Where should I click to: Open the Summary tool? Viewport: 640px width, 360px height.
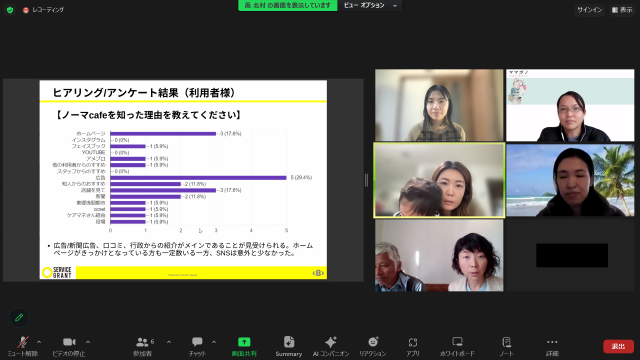(x=289, y=346)
